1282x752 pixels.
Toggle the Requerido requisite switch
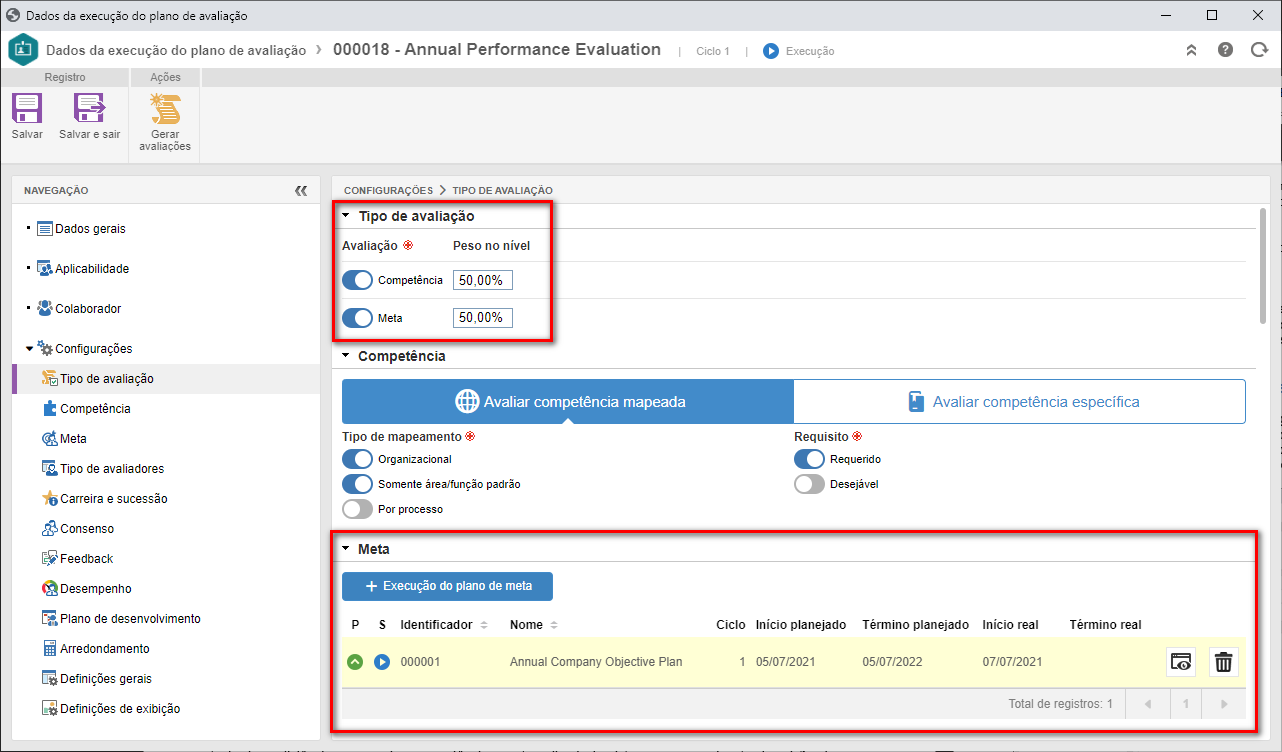[809, 459]
